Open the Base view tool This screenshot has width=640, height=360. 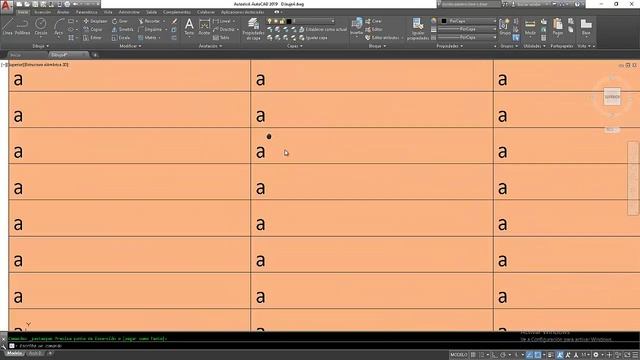[x=586, y=27]
